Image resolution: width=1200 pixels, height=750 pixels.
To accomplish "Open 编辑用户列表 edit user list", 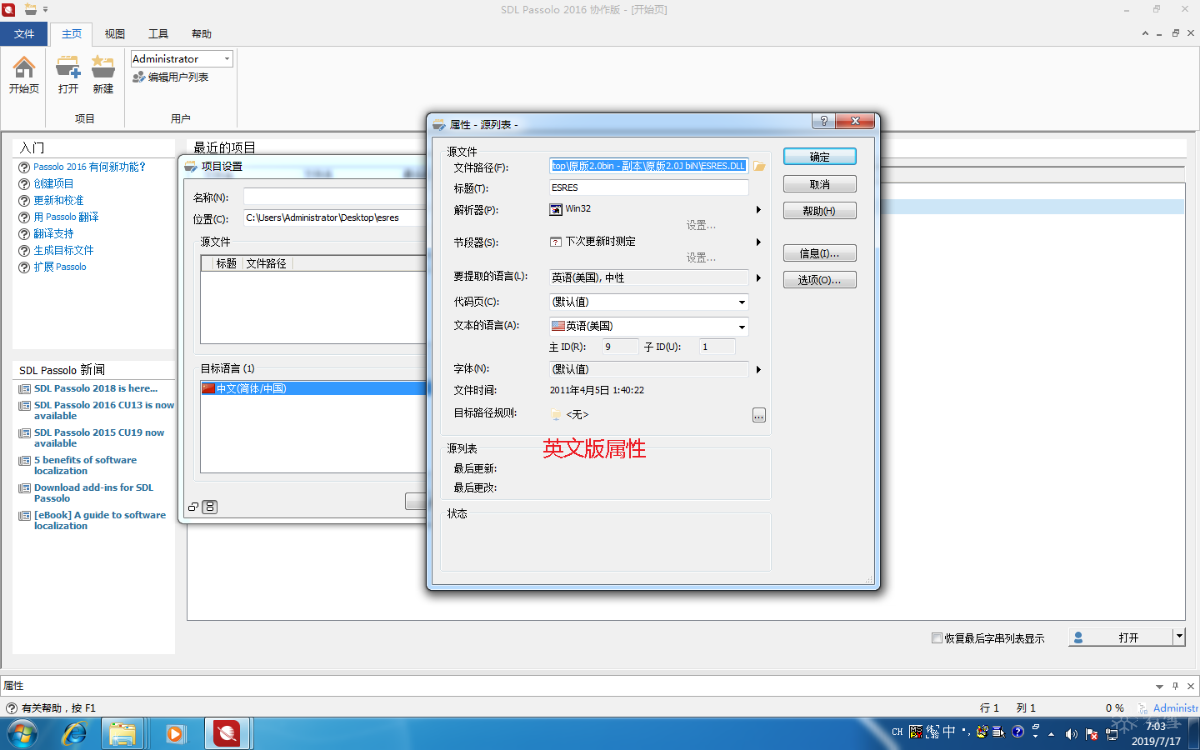I will [x=171, y=77].
